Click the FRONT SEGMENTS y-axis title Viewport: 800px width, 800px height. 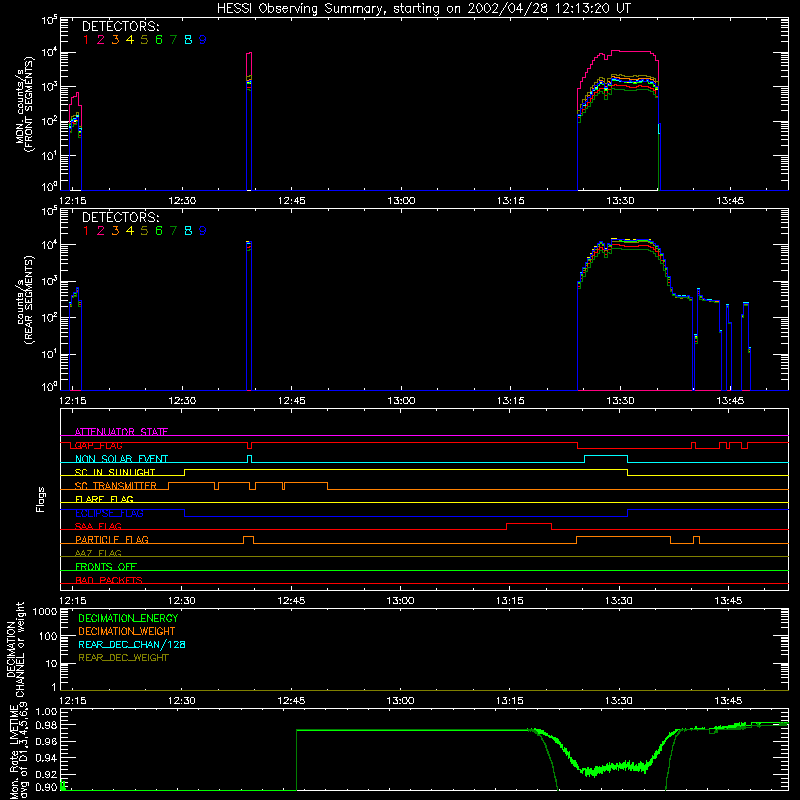(x=24, y=105)
